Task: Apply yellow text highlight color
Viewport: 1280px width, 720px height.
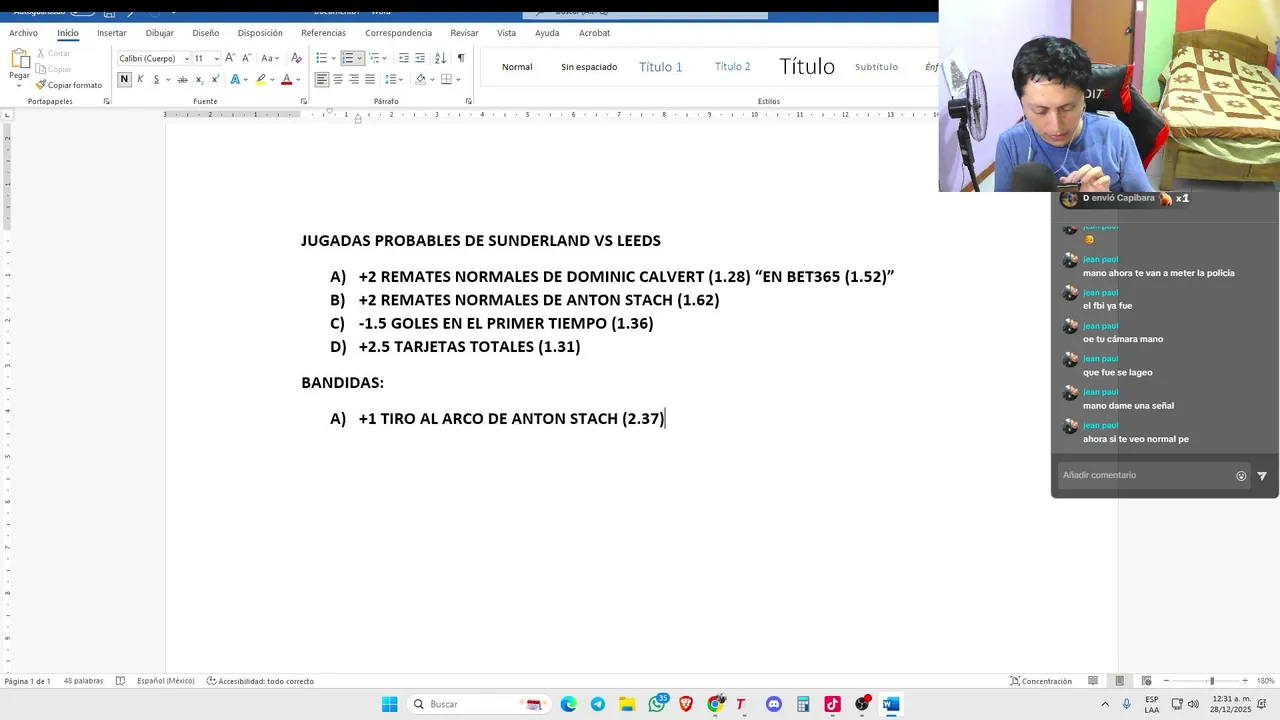Action: tap(261, 79)
